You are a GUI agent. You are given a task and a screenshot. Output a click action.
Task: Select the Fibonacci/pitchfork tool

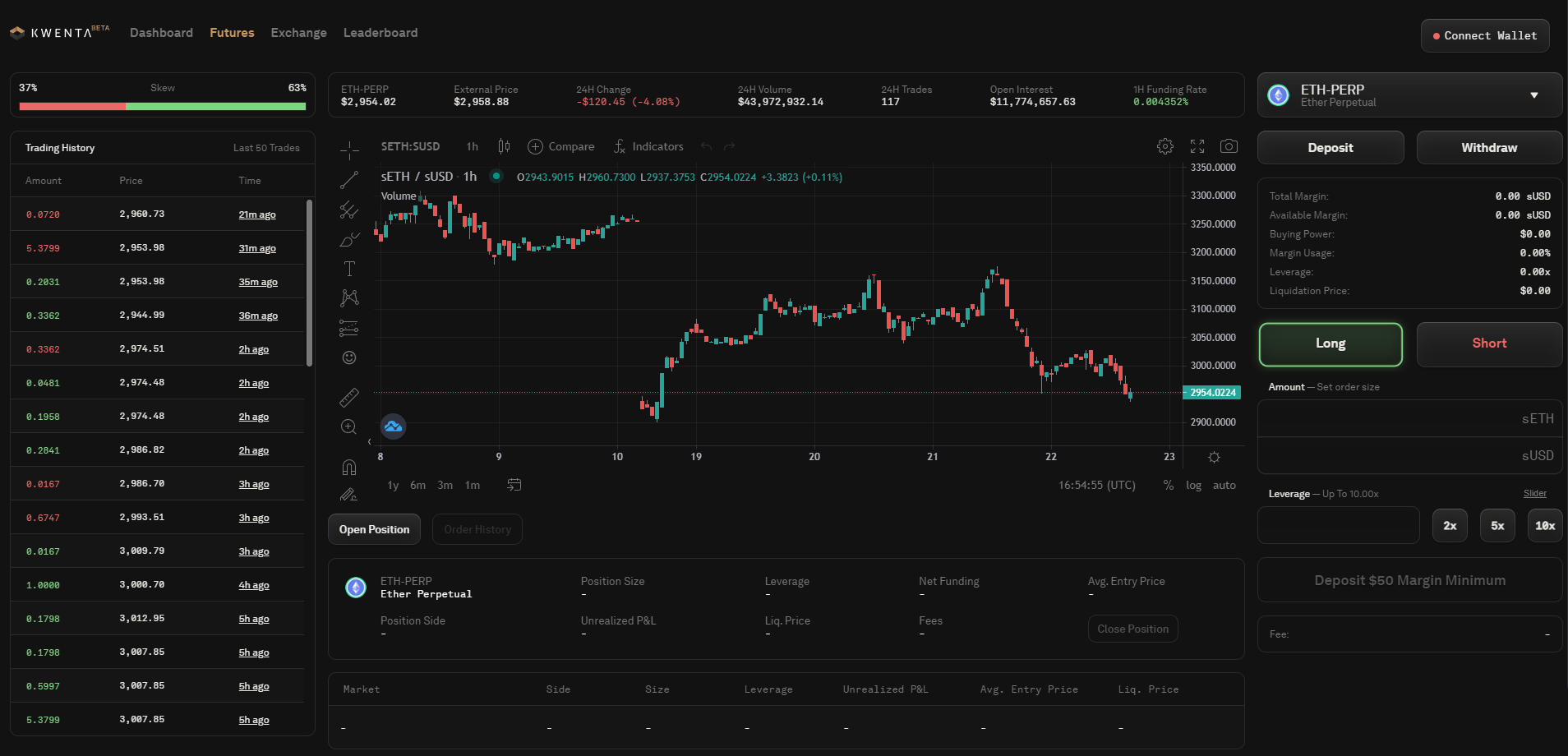[349, 210]
